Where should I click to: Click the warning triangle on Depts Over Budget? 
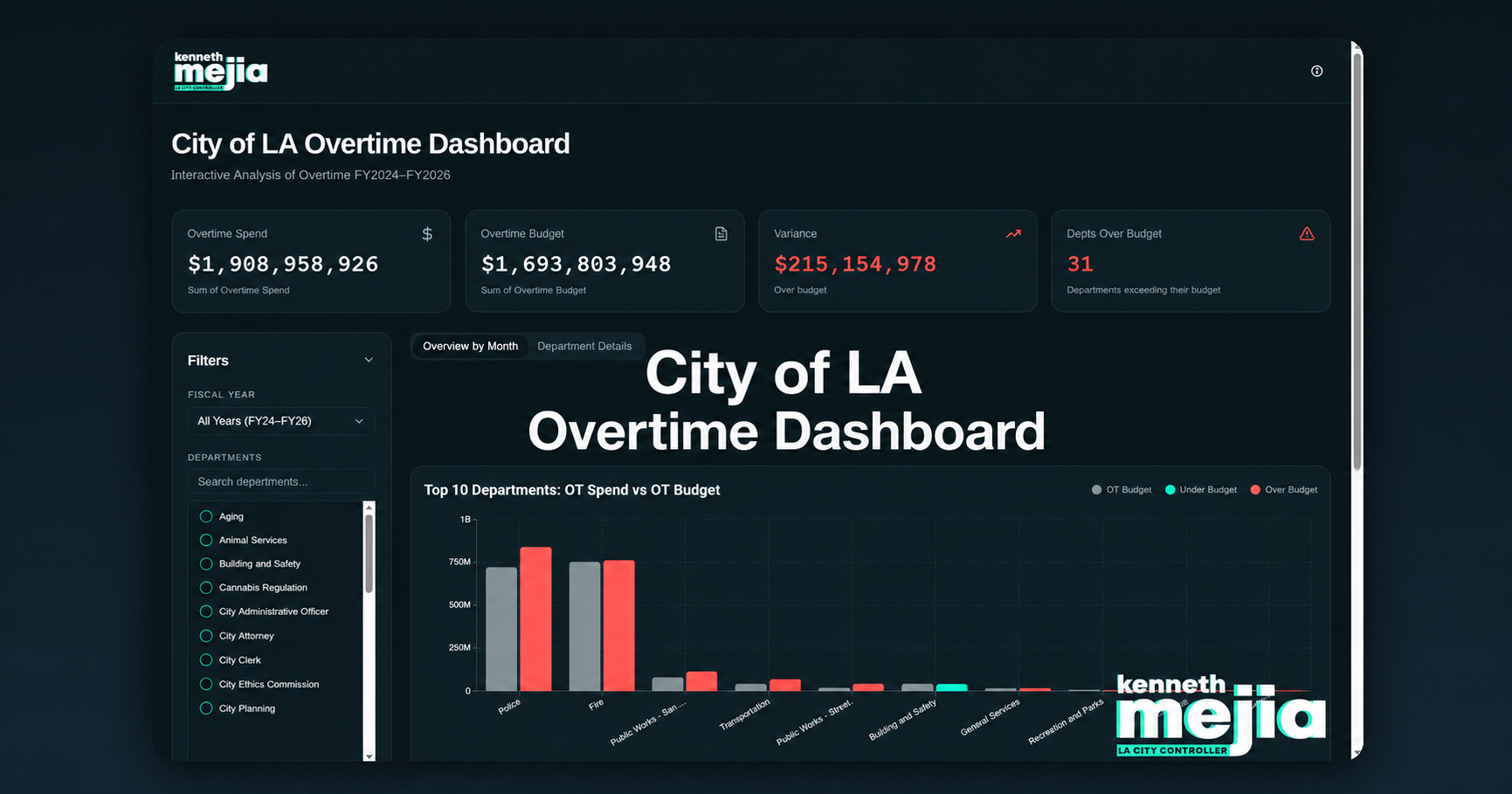1307,234
